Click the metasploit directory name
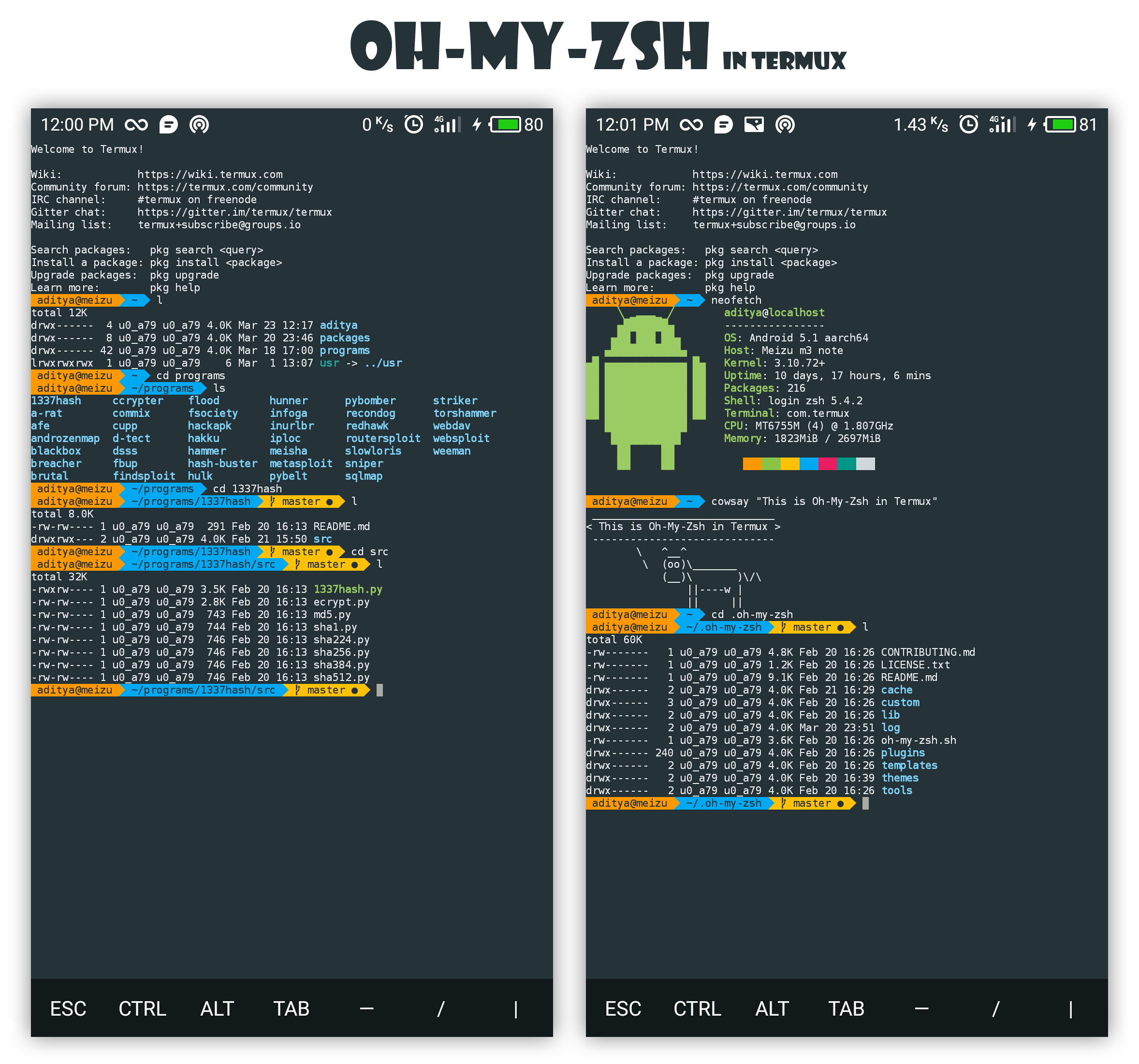The image size is (1139, 1064). [x=301, y=463]
